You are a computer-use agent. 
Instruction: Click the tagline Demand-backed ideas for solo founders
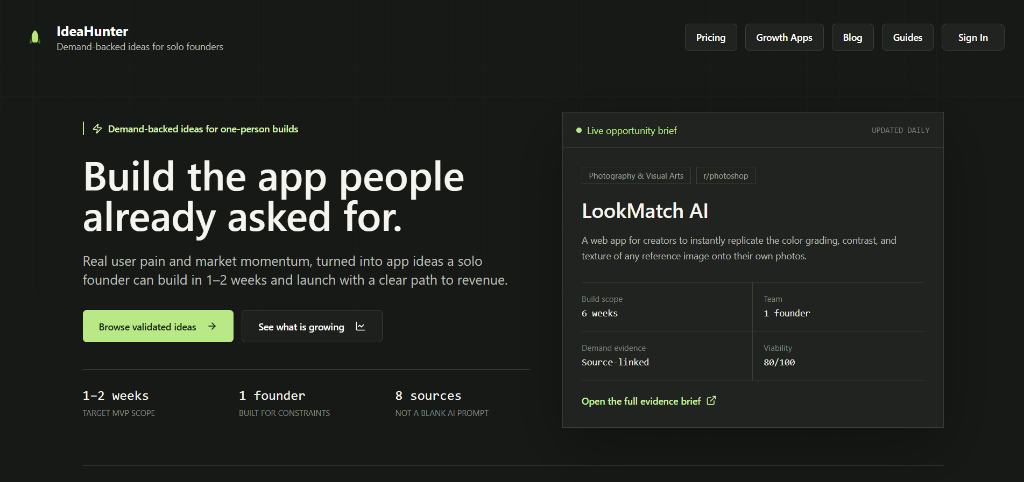140,47
